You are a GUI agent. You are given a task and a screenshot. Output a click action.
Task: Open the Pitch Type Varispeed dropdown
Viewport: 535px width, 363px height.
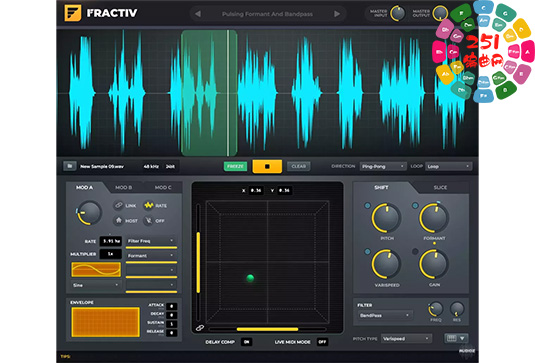pos(406,338)
